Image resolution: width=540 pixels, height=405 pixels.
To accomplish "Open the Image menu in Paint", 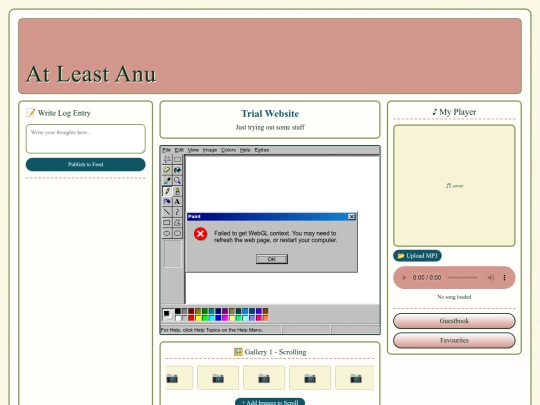I will 210,150.
